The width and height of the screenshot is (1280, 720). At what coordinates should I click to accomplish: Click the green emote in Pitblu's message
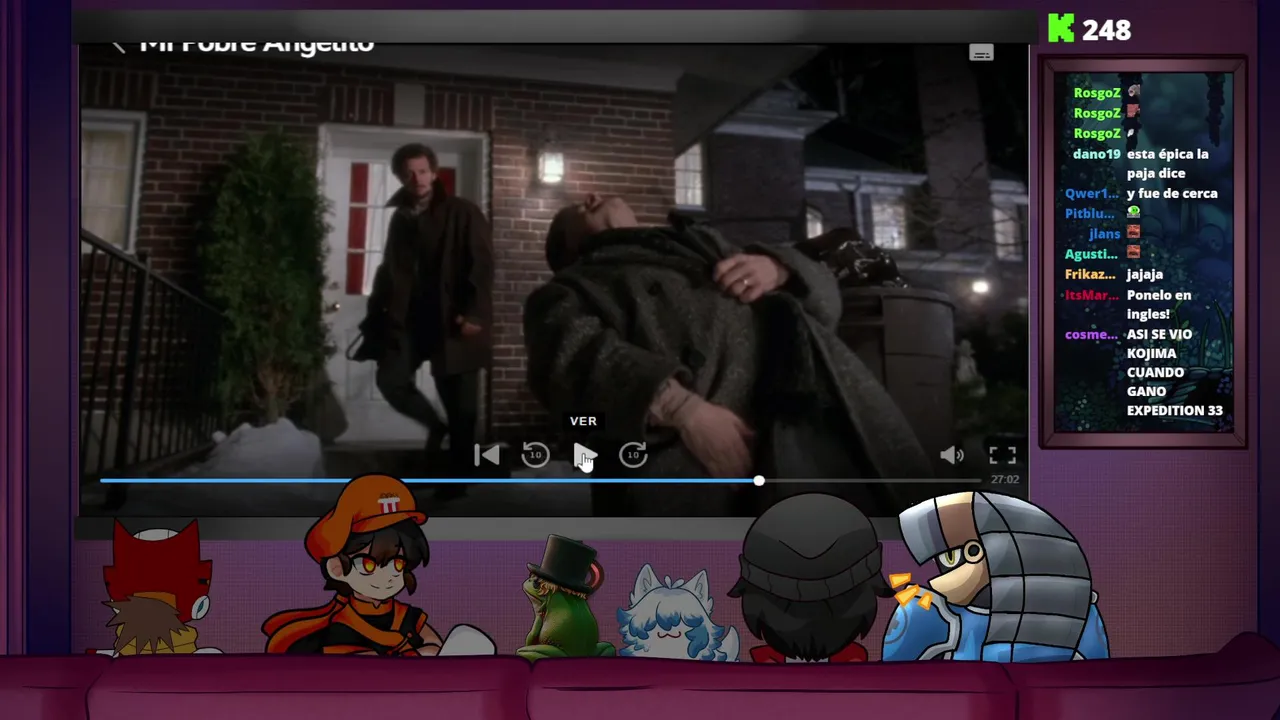point(1133,213)
